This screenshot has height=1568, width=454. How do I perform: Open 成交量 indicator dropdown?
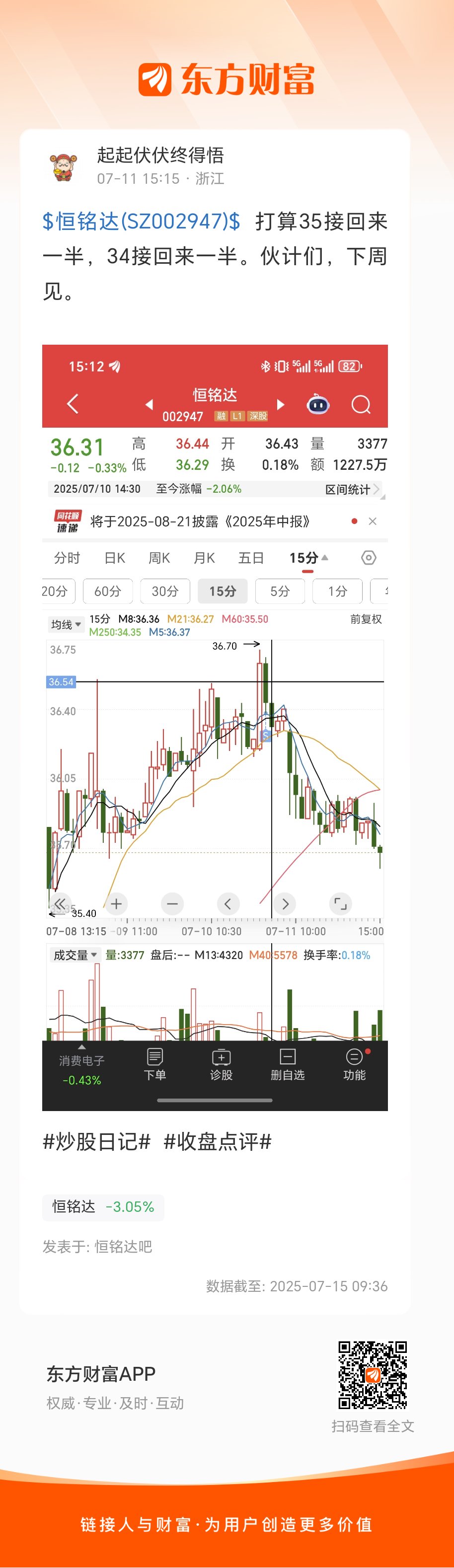pyautogui.click(x=75, y=955)
